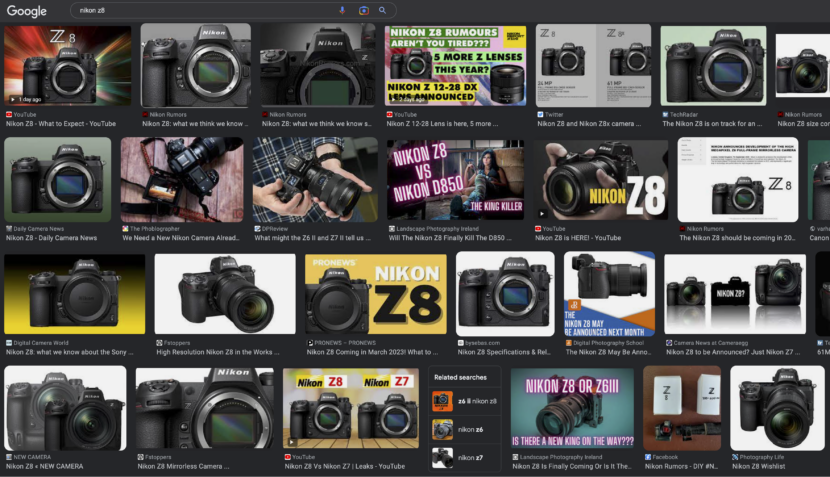Click 'Nikon Z8 Coming in March 2023' caption

tap(373, 352)
